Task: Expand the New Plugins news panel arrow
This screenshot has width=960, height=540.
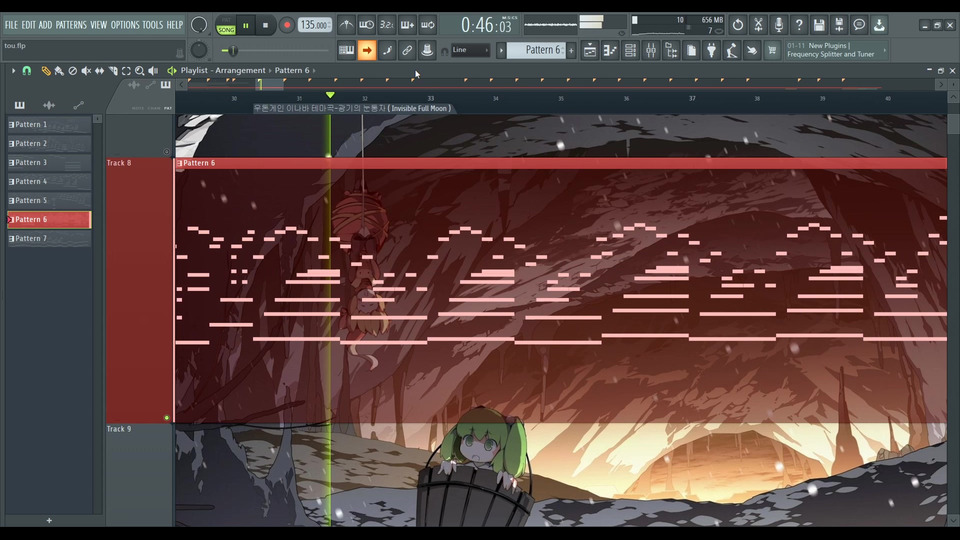Action: pyautogui.click(x=884, y=50)
